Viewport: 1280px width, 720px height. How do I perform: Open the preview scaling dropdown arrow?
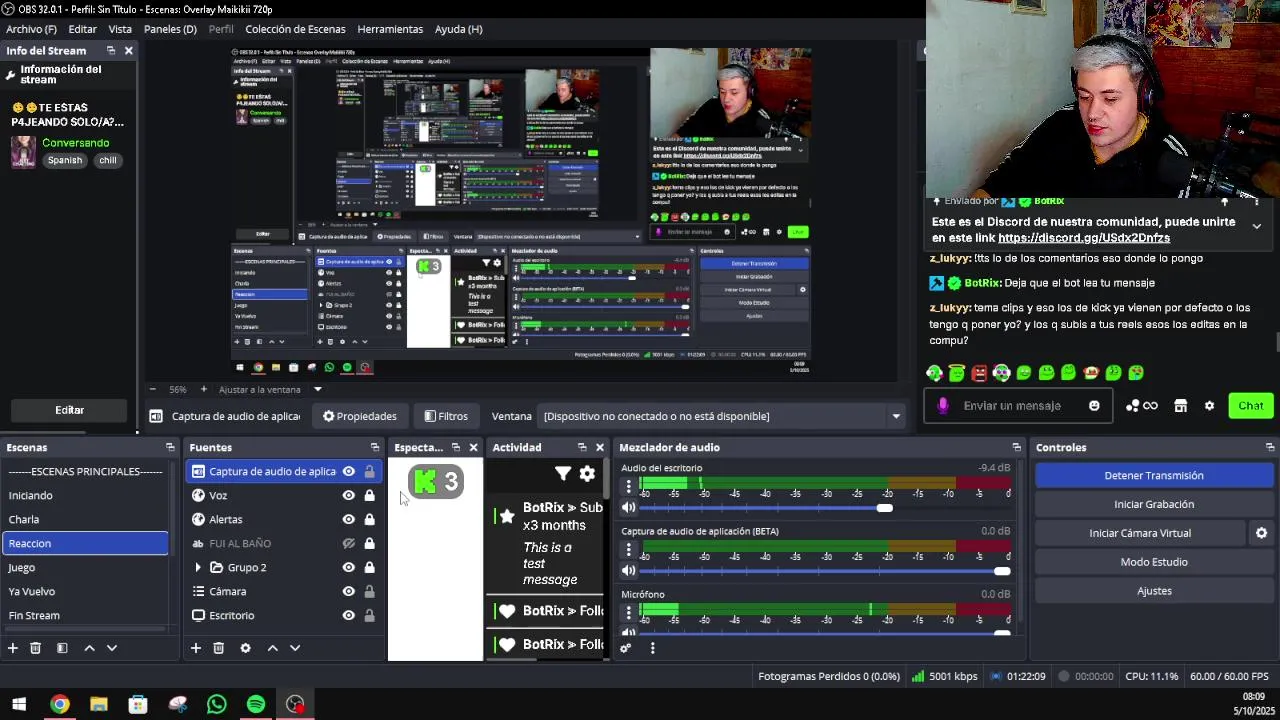(x=318, y=389)
